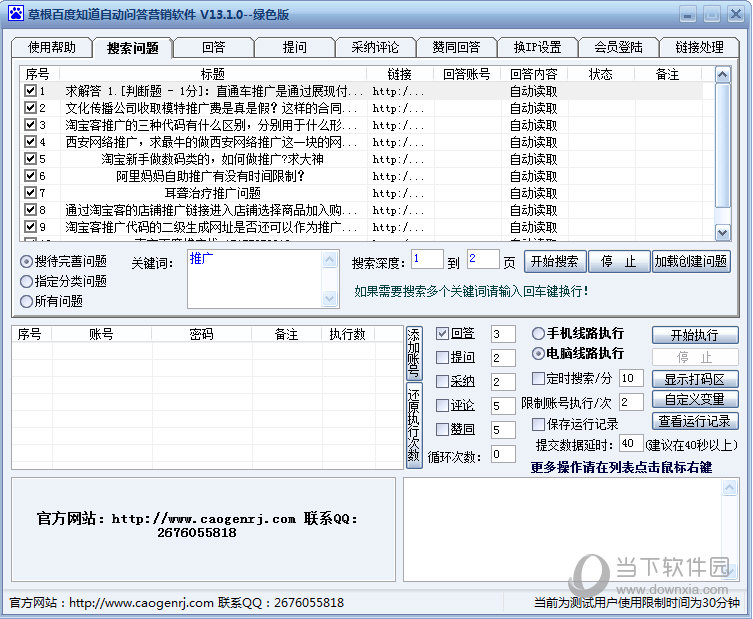Enable the 赞同 checkbox
This screenshot has width=753, height=619.
[442, 429]
